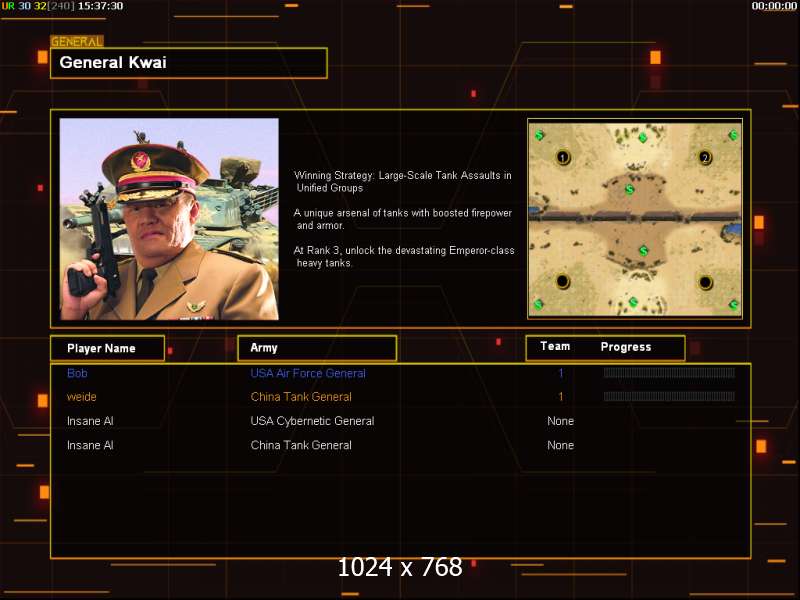
Task: Click the Winning Strategy description text
Action: pyautogui.click(x=403, y=181)
